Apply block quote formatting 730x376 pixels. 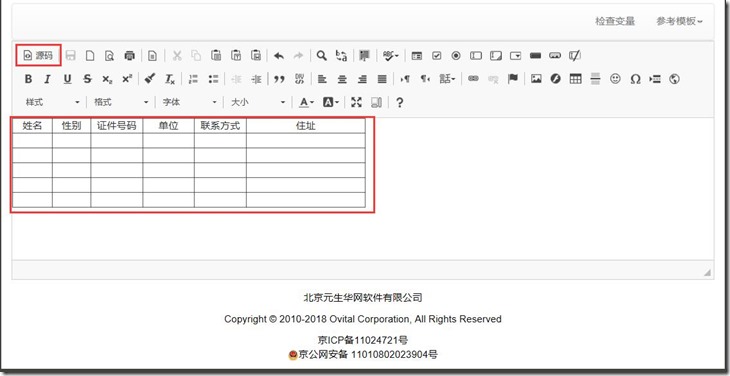(279, 80)
